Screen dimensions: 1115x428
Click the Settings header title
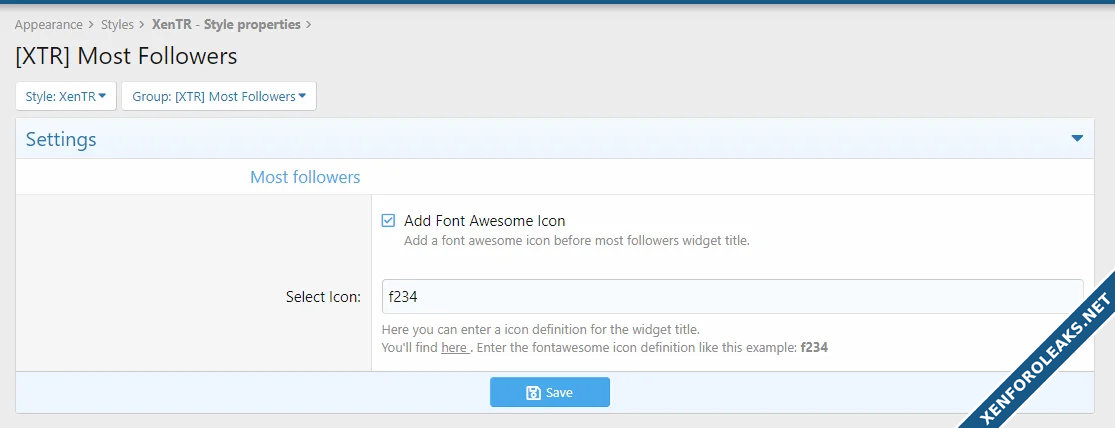coord(61,140)
